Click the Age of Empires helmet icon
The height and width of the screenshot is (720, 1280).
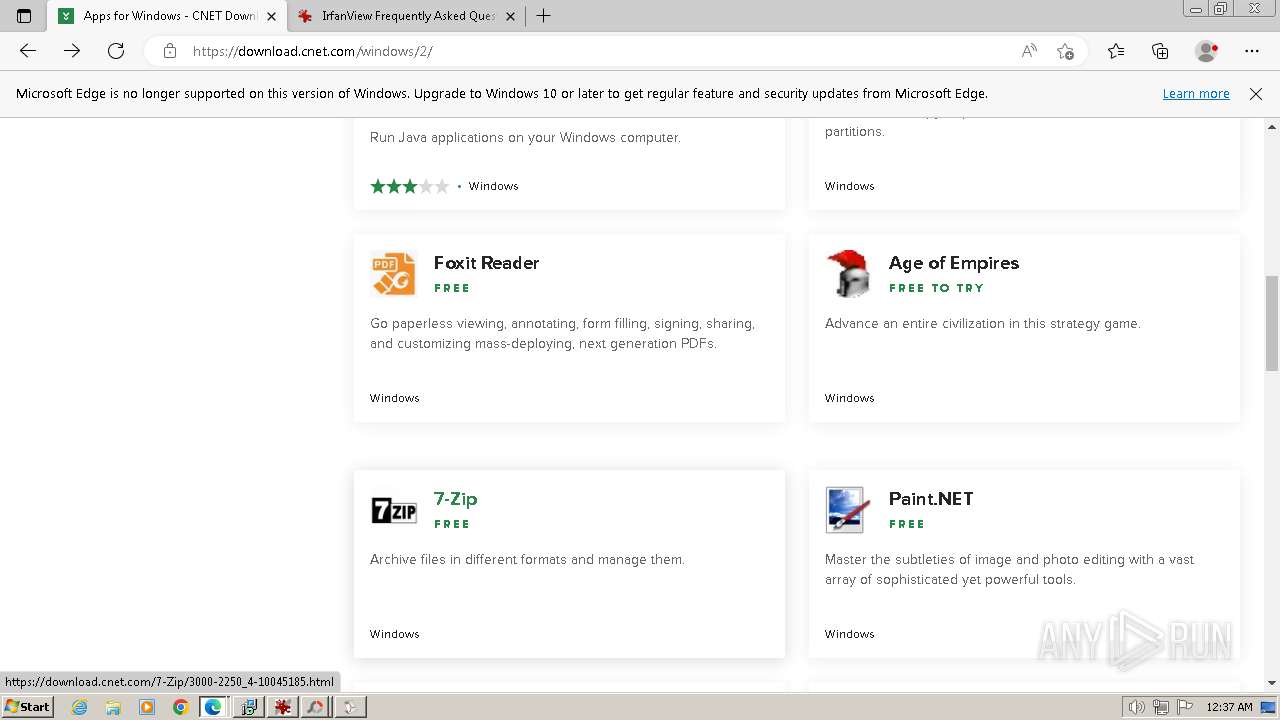tap(848, 273)
